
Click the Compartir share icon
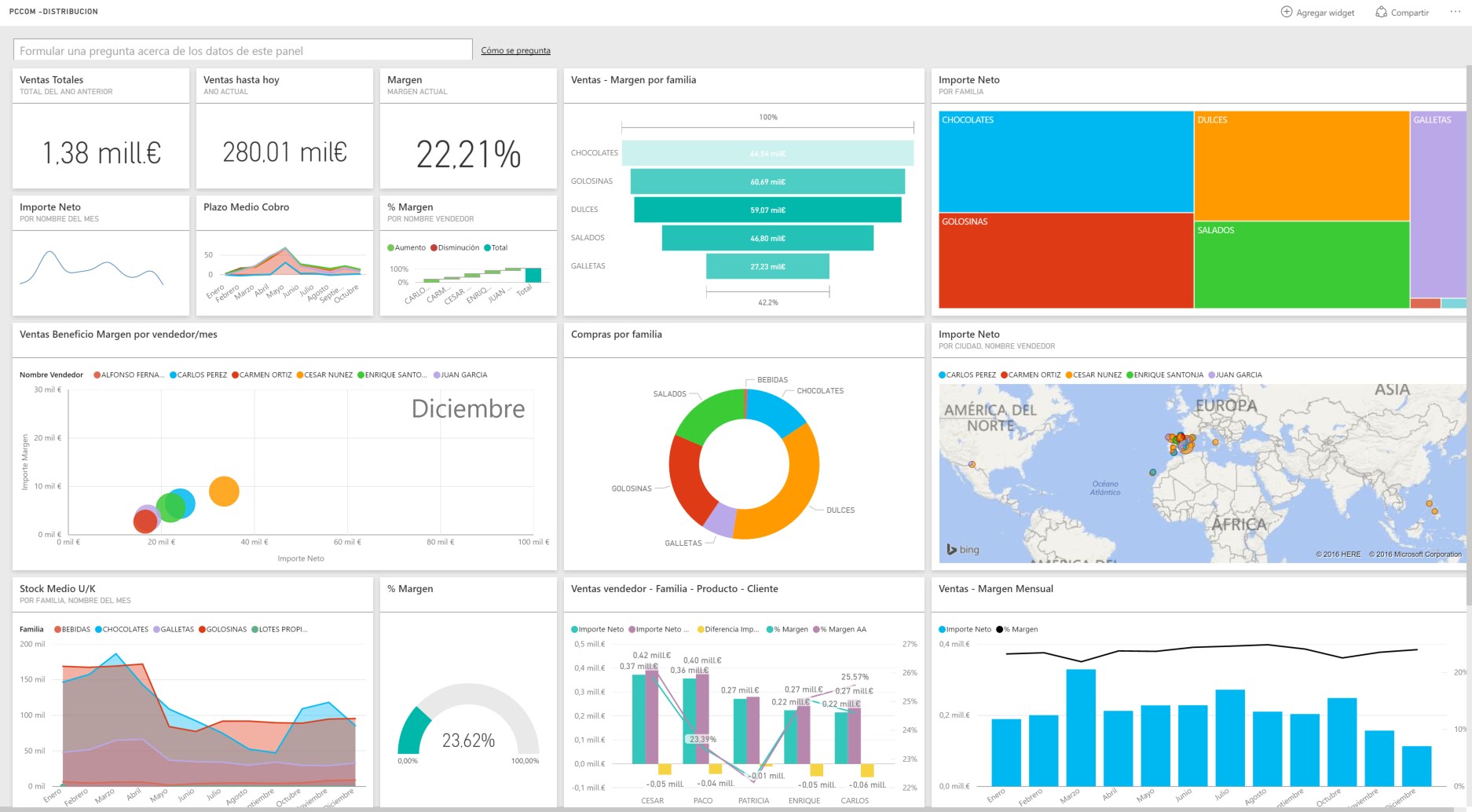(x=1381, y=12)
